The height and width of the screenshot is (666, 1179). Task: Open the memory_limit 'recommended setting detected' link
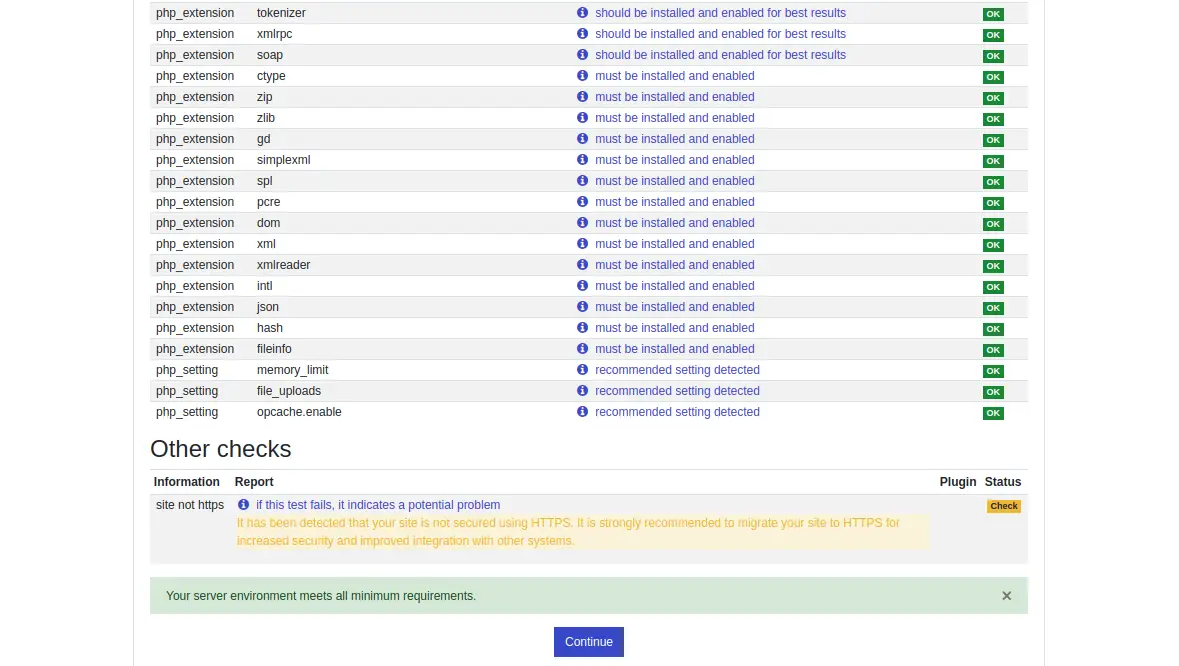(677, 371)
